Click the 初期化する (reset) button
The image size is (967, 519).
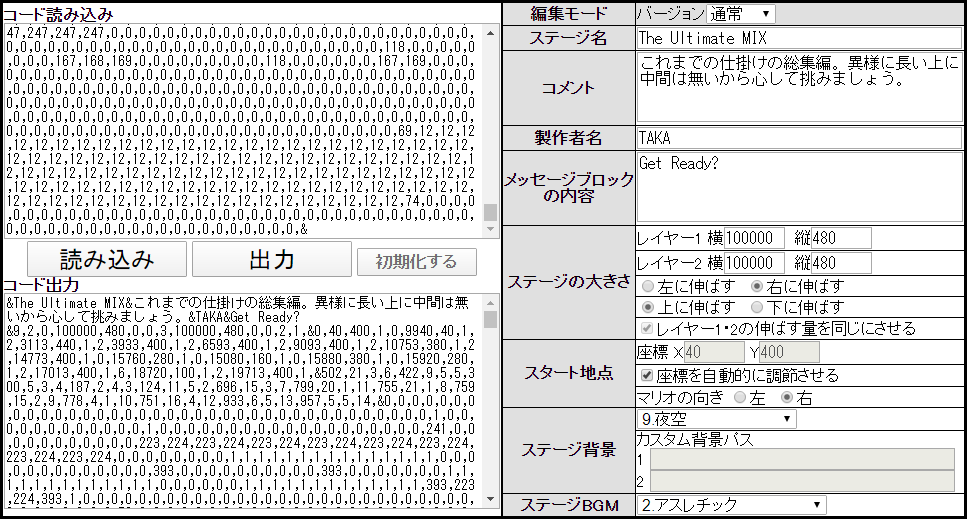(417, 262)
